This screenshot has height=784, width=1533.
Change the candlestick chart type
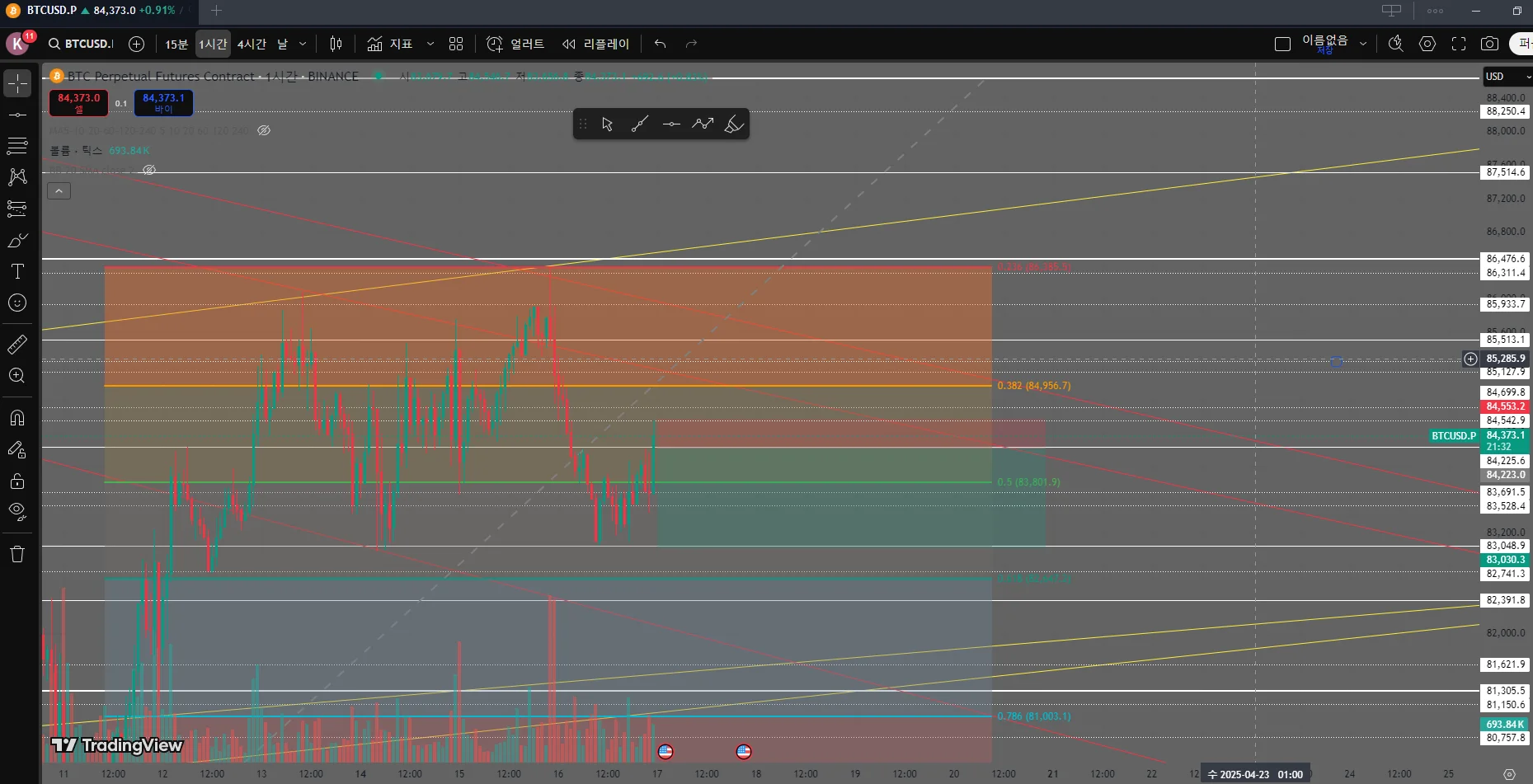(336, 44)
